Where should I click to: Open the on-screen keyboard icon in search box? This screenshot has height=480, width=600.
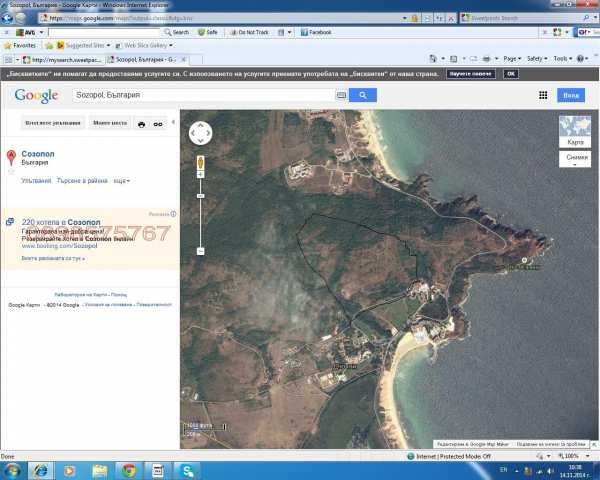click(x=341, y=95)
